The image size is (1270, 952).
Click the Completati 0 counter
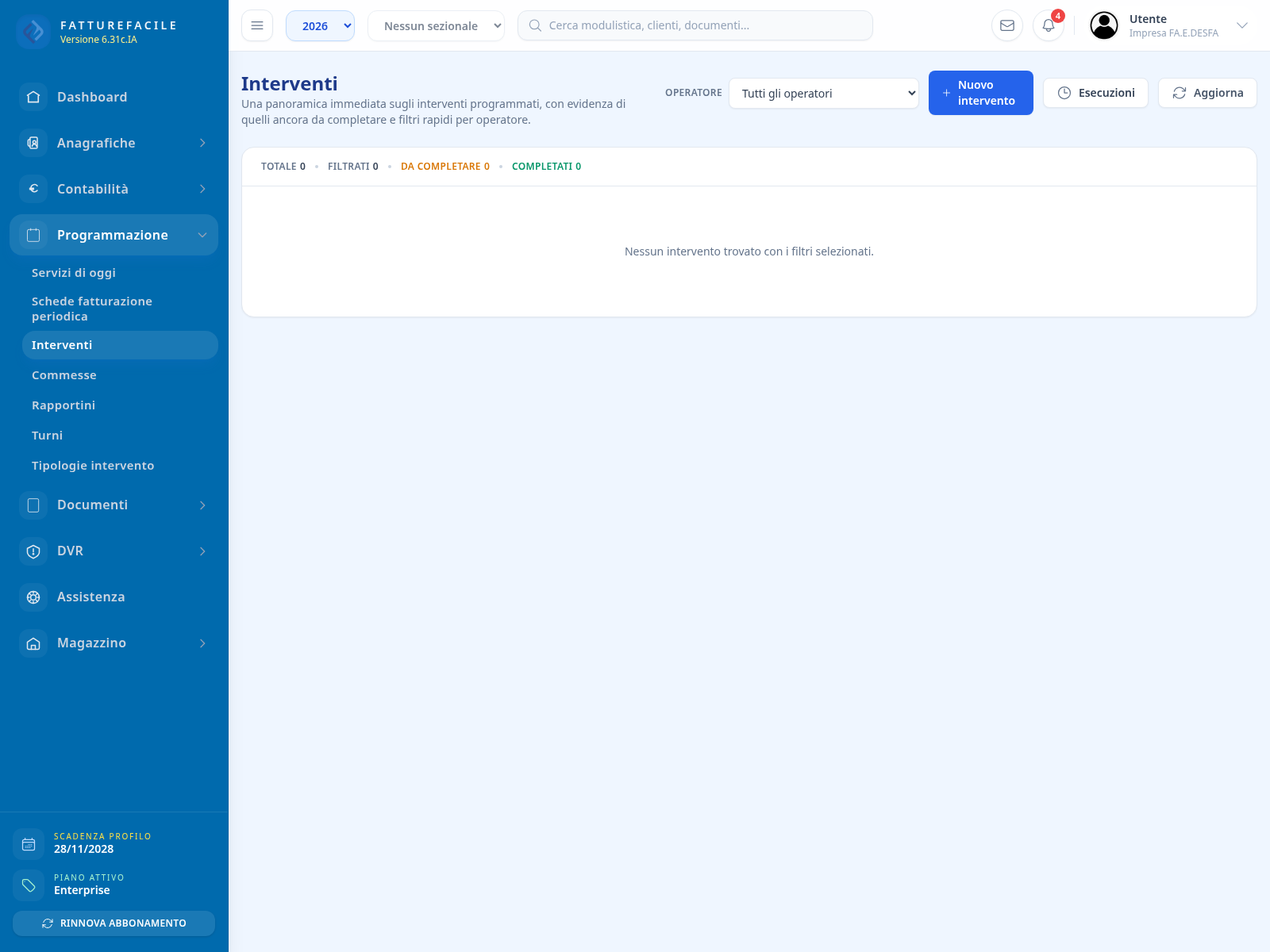click(x=546, y=167)
